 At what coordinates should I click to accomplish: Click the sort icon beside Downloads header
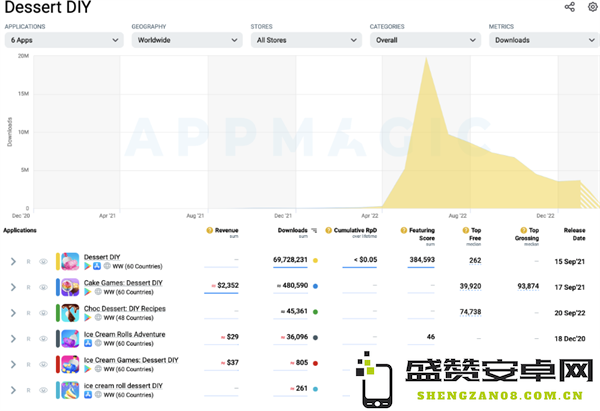[314, 230]
